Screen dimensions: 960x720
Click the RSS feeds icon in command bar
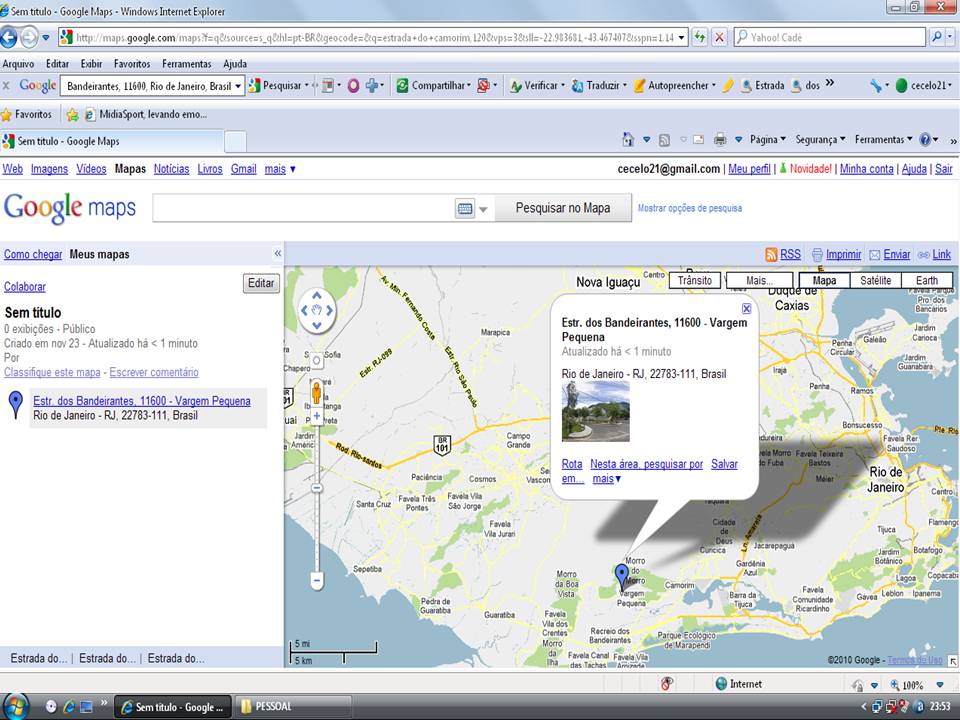pyautogui.click(x=664, y=140)
